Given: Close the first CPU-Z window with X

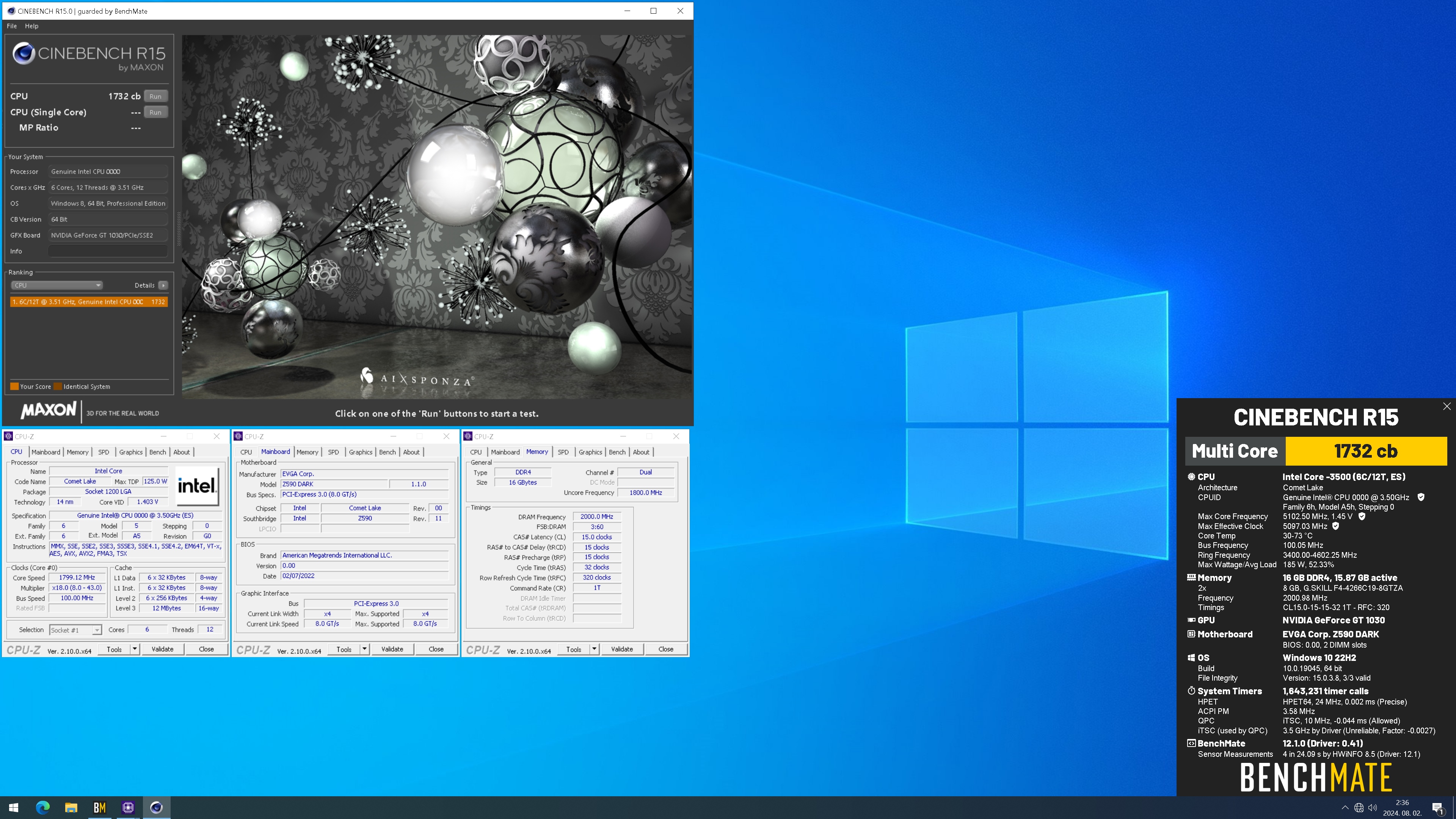Looking at the screenshot, I should (217, 436).
